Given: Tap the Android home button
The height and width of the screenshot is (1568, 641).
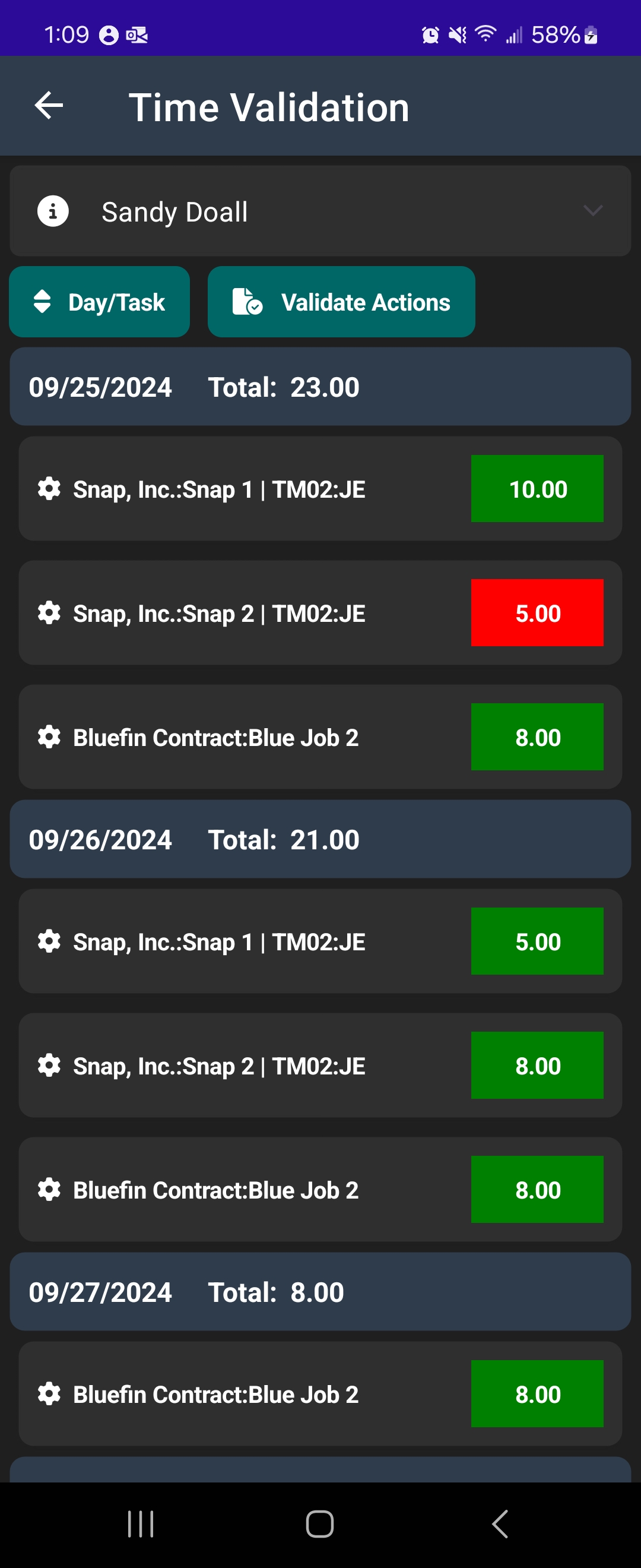Looking at the screenshot, I should [x=320, y=1524].
